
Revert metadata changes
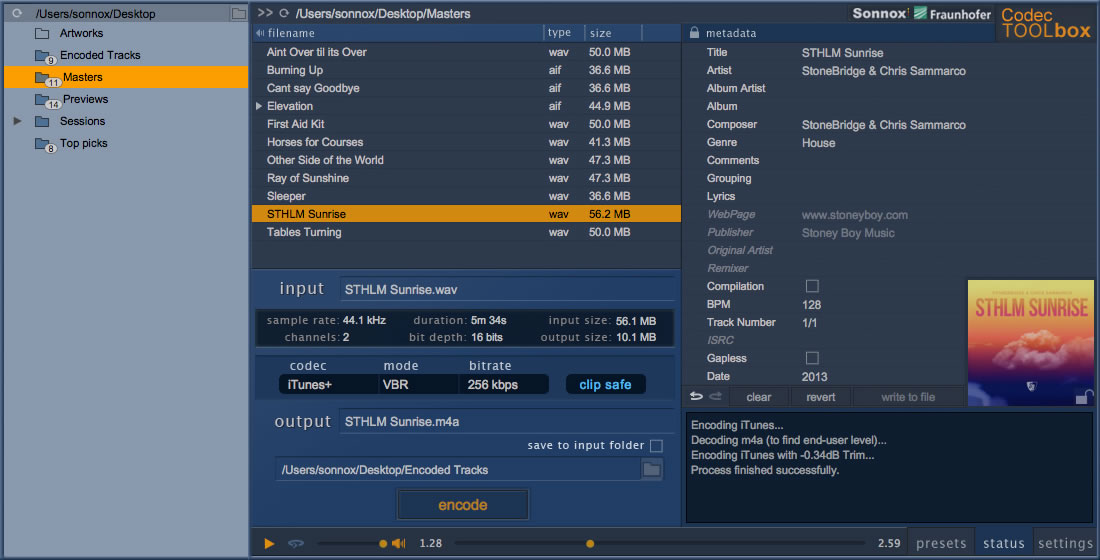click(821, 397)
